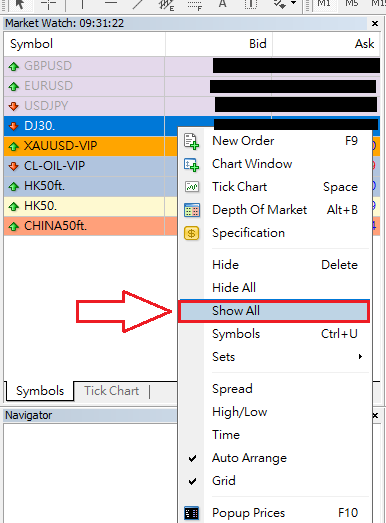Select the crosshair tool in the toolbar
386x523 pixels.
48,5
